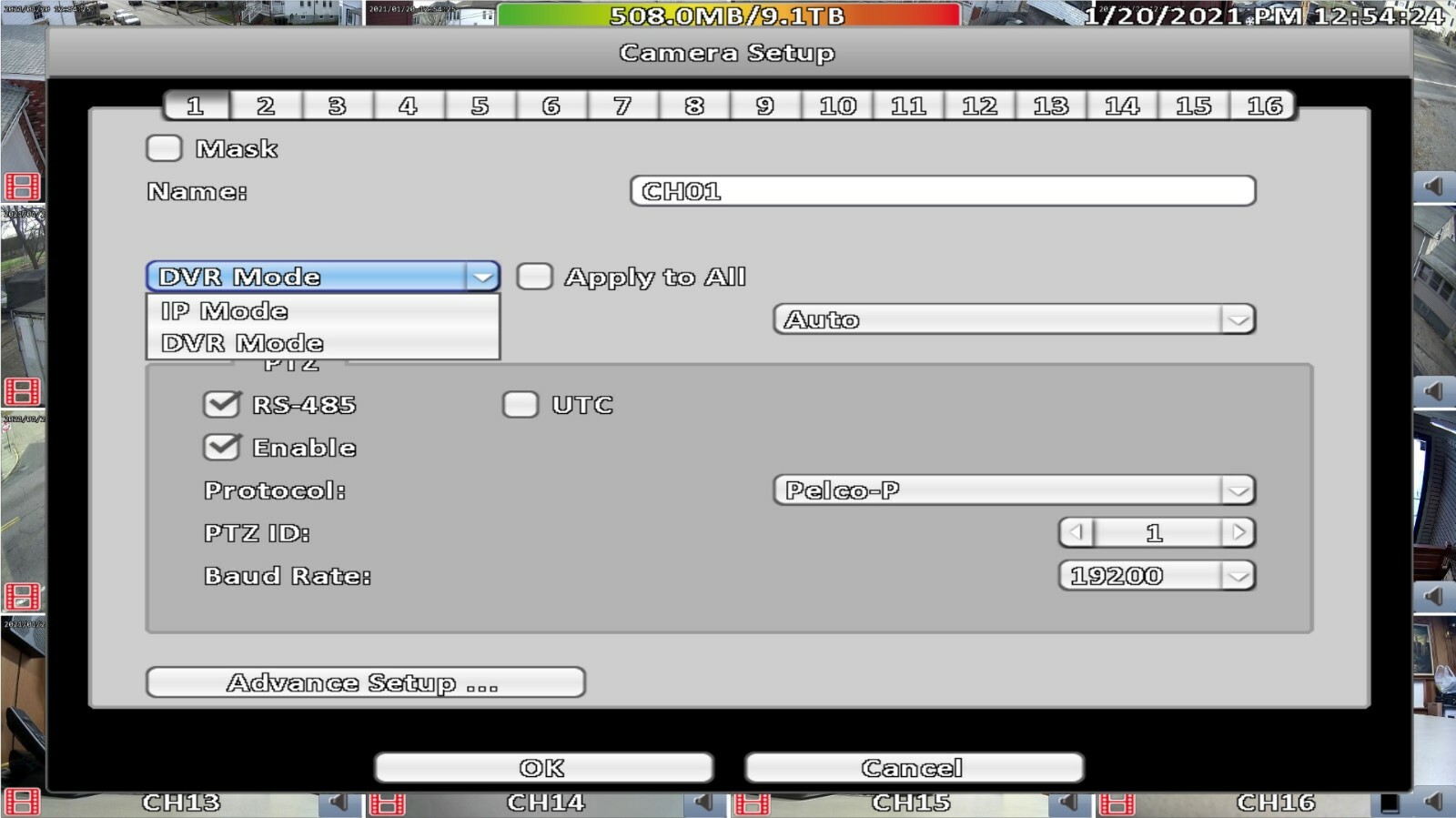Switch to camera tab 8
This screenshot has height=818, width=1456.
694,106
